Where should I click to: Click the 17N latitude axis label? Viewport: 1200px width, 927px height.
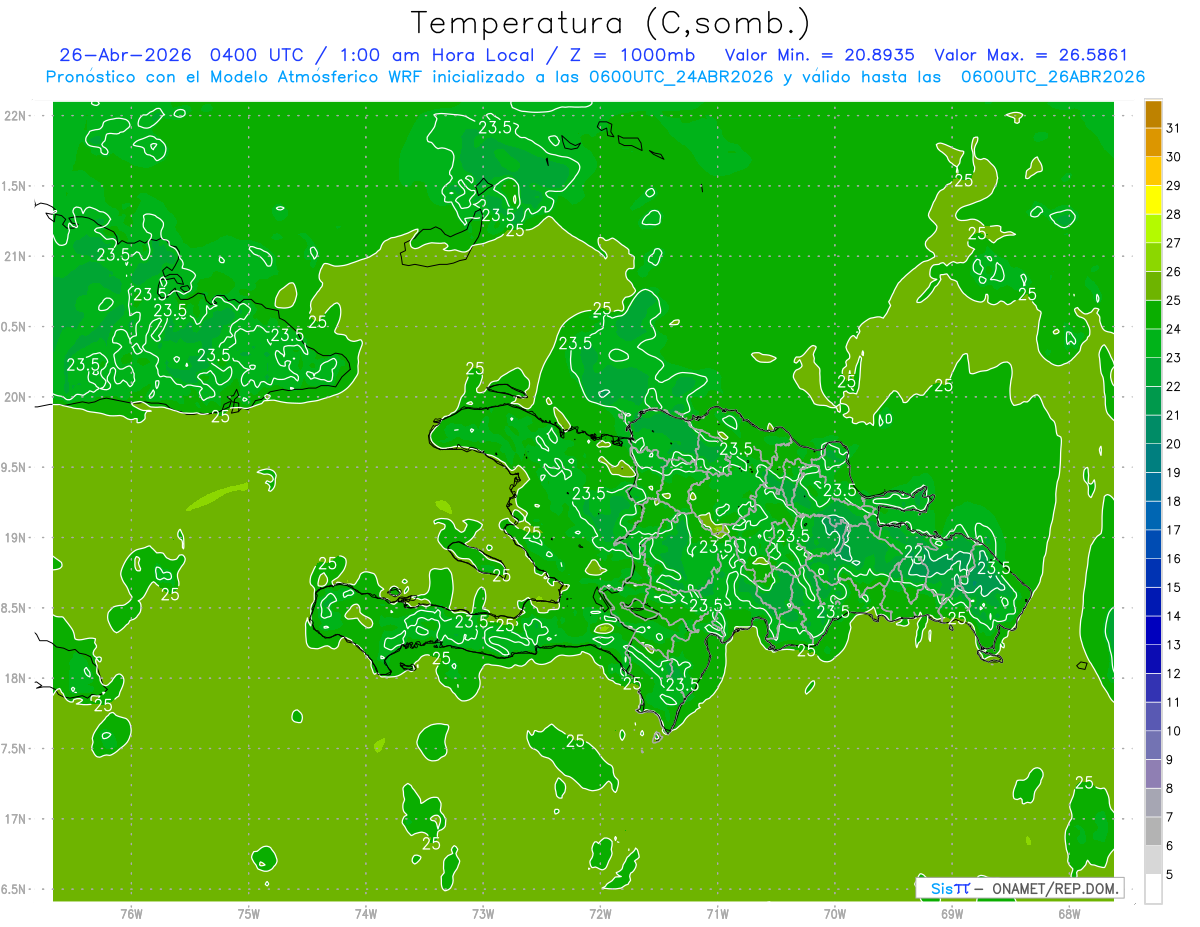[17, 819]
